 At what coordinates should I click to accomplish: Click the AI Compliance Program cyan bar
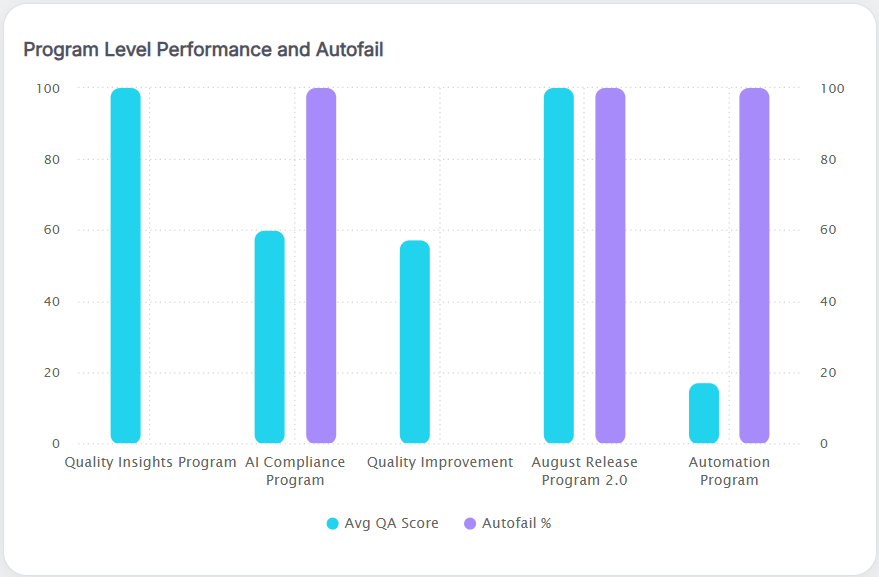pos(270,337)
